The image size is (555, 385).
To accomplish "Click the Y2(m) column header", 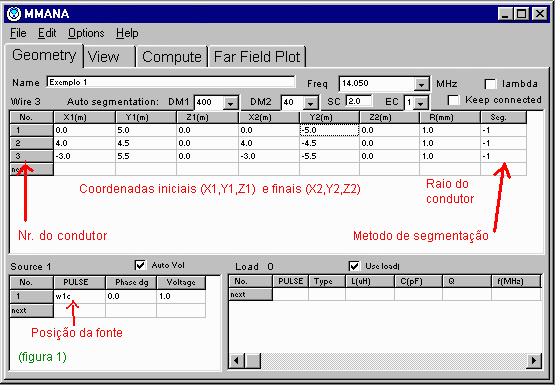I will tap(330, 117).
